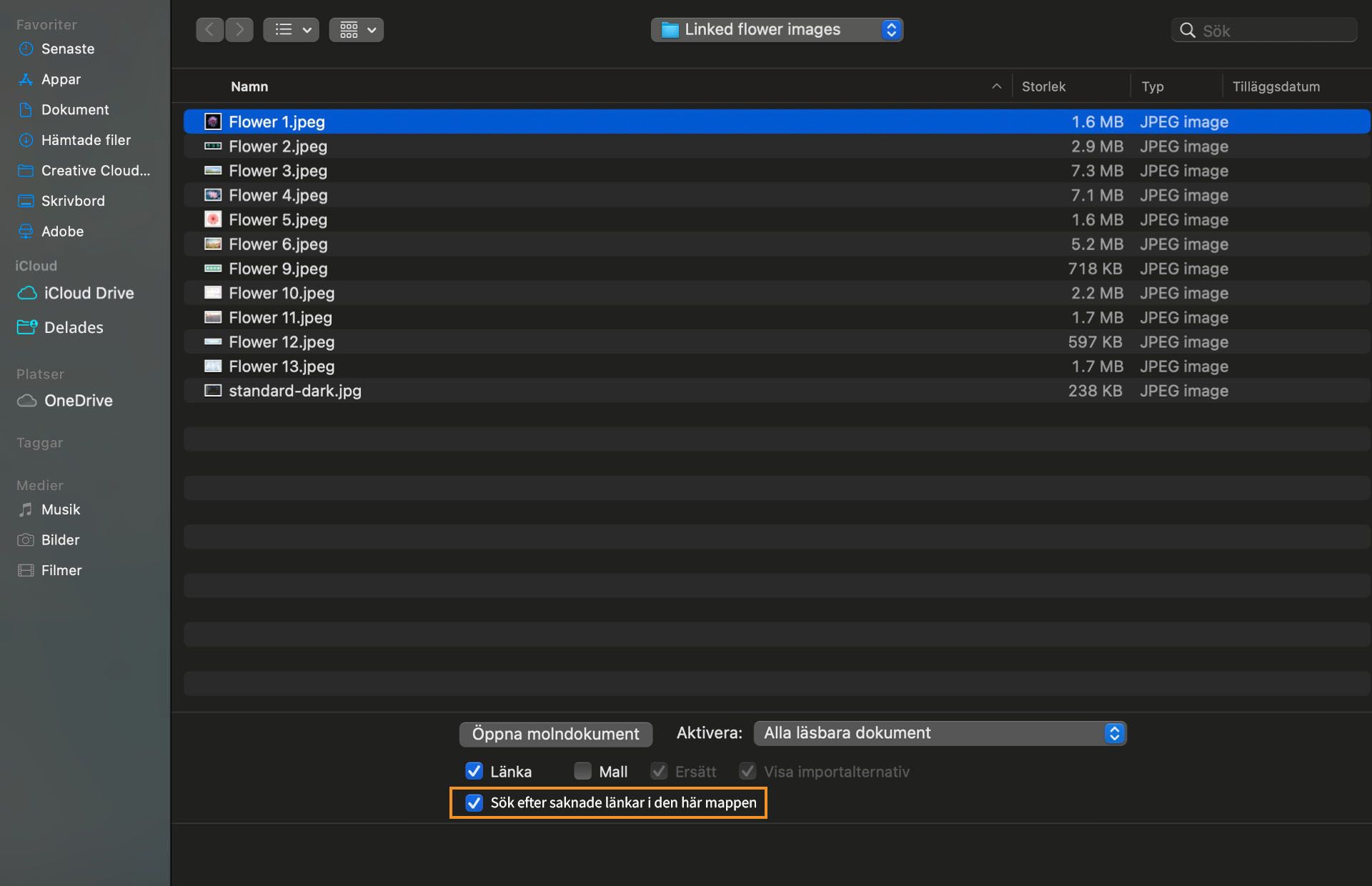Expand the Linked flower images folder popup
The height and width of the screenshot is (886, 1372).
[x=777, y=30]
